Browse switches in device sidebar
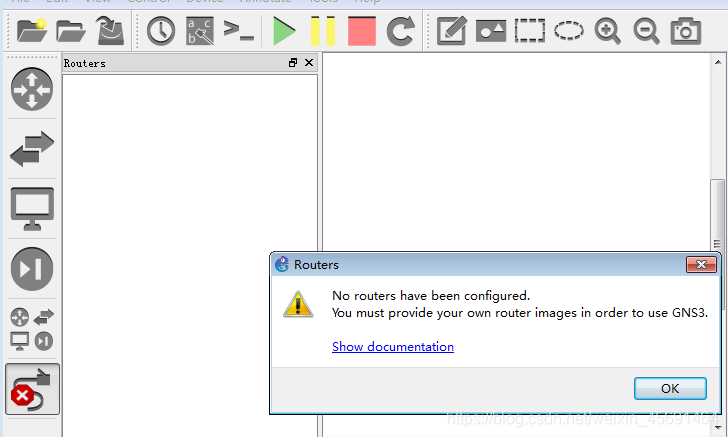This screenshot has width=728, height=437. click(x=32, y=149)
